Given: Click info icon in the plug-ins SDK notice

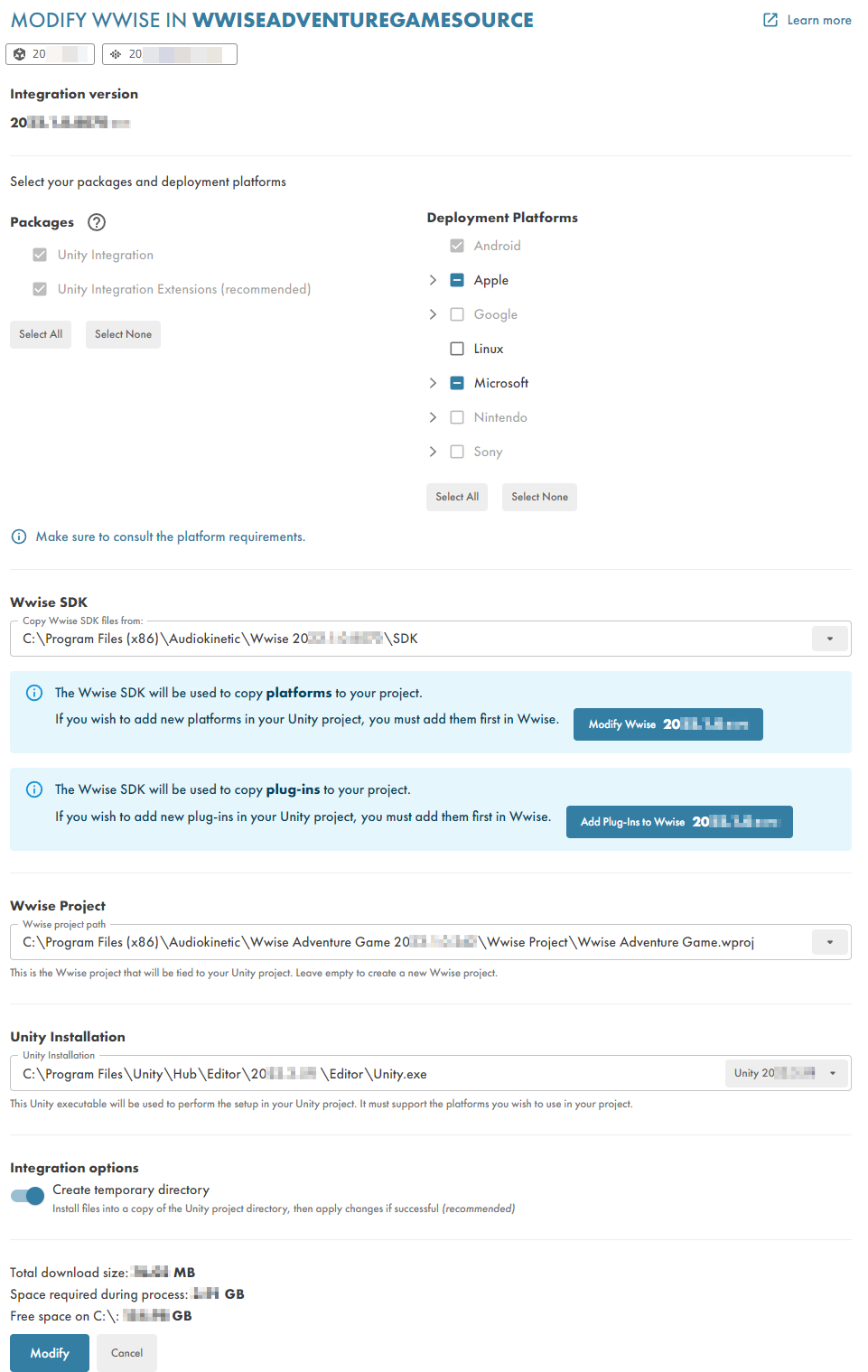Looking at the screenshot, I should 34,789.
